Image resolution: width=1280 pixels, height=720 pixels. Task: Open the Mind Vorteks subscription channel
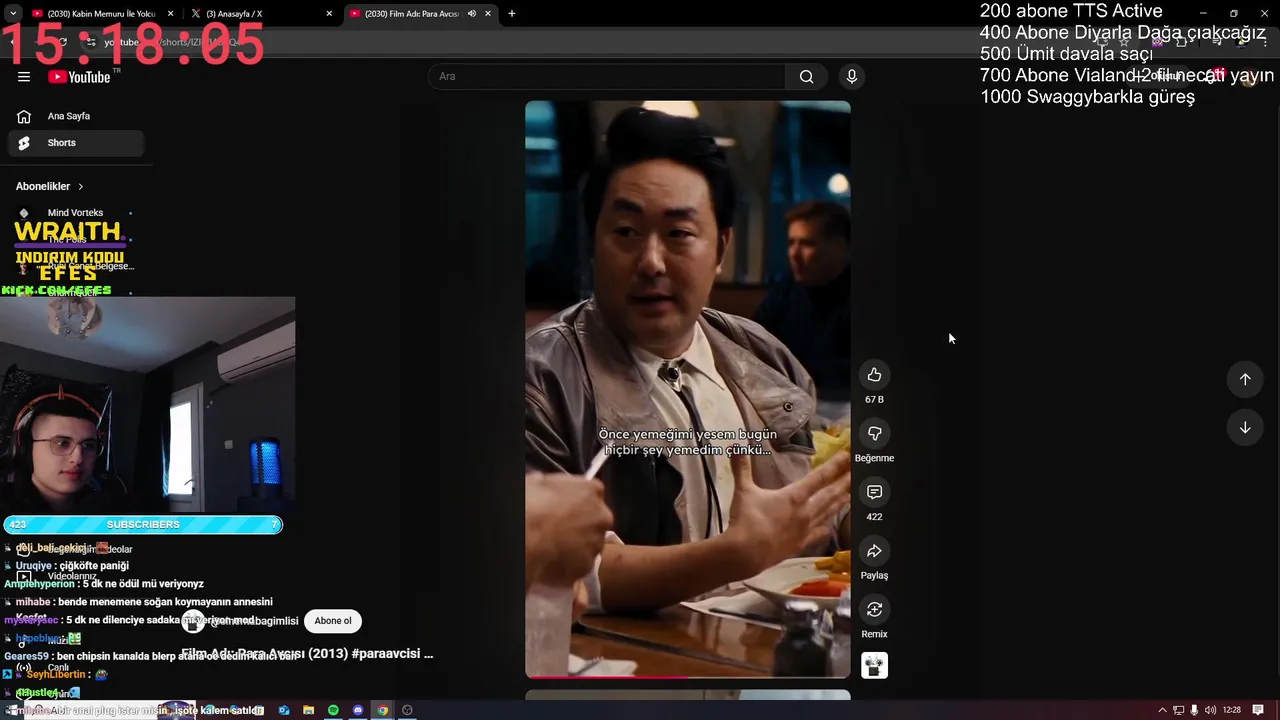point(75,212)
